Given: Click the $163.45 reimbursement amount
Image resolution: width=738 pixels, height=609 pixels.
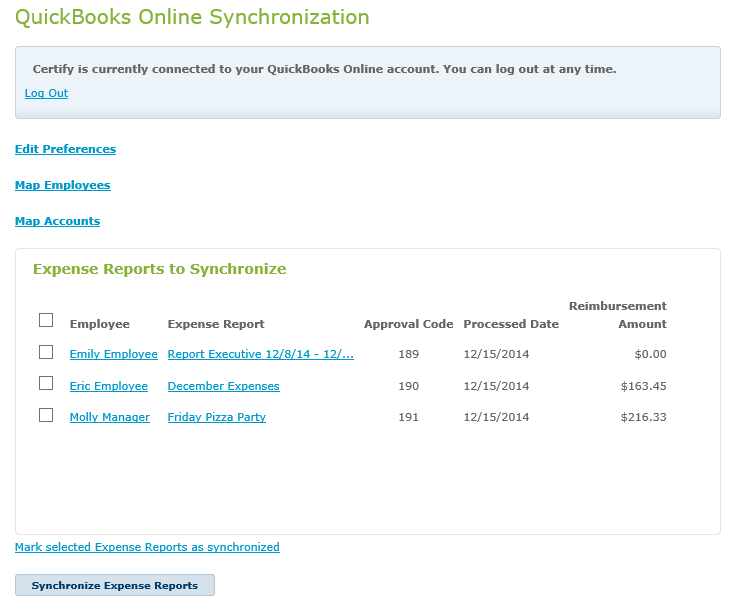Looking at the screenshot, I should [x=643, y=386].
